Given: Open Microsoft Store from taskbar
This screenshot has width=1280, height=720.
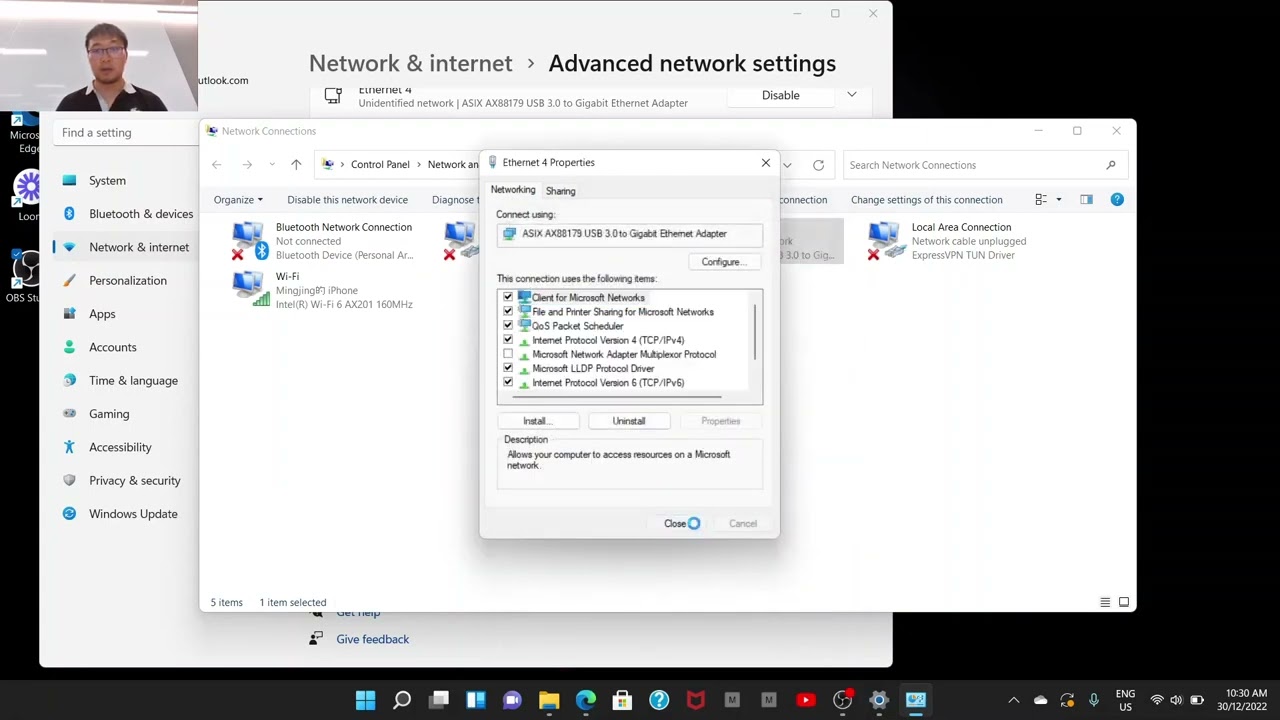Looking at the screenshot, I should coord(622,700).
